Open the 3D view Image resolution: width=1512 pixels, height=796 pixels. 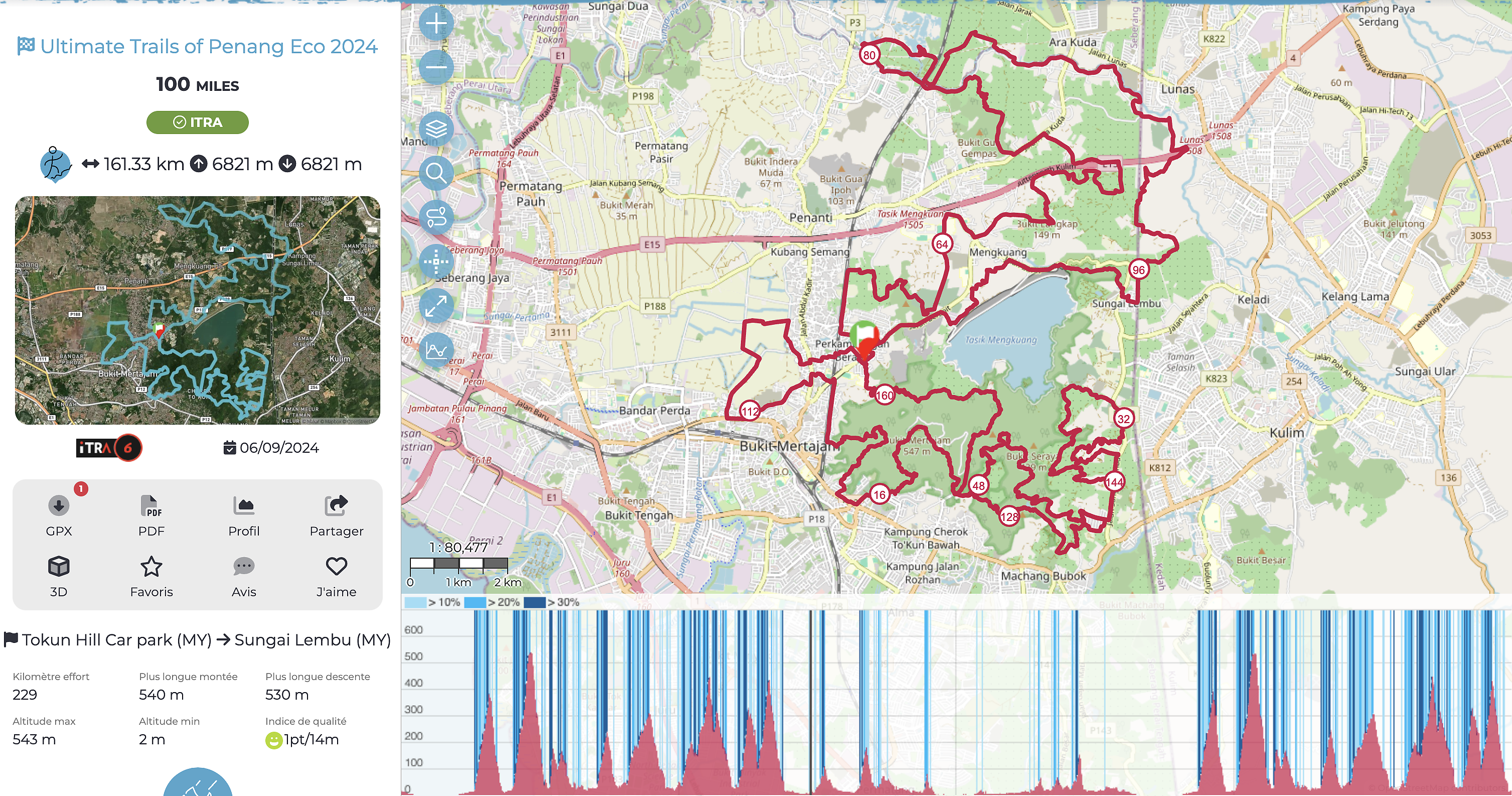click(x=59, y=577)
